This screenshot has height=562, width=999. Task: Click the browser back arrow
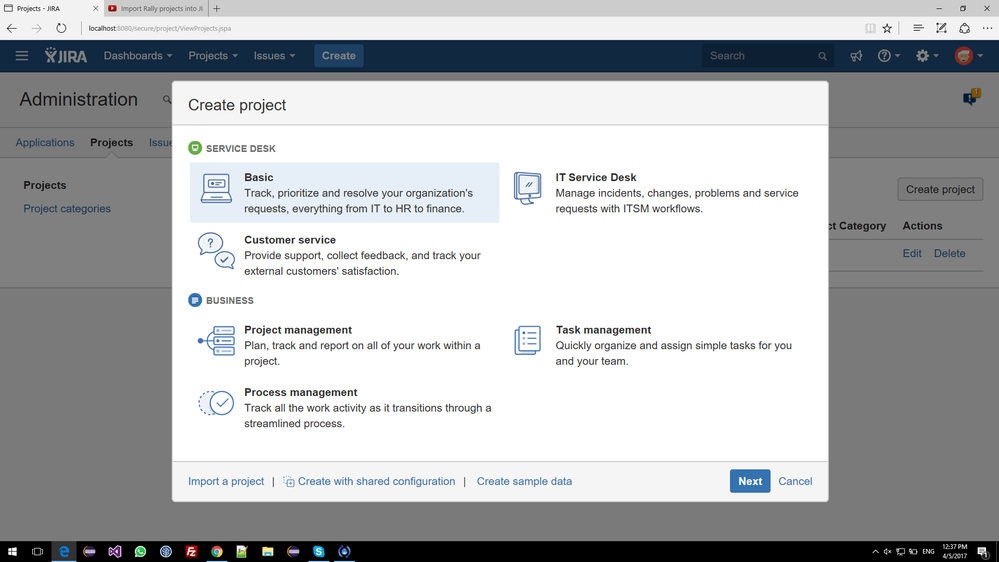[11, 28]
